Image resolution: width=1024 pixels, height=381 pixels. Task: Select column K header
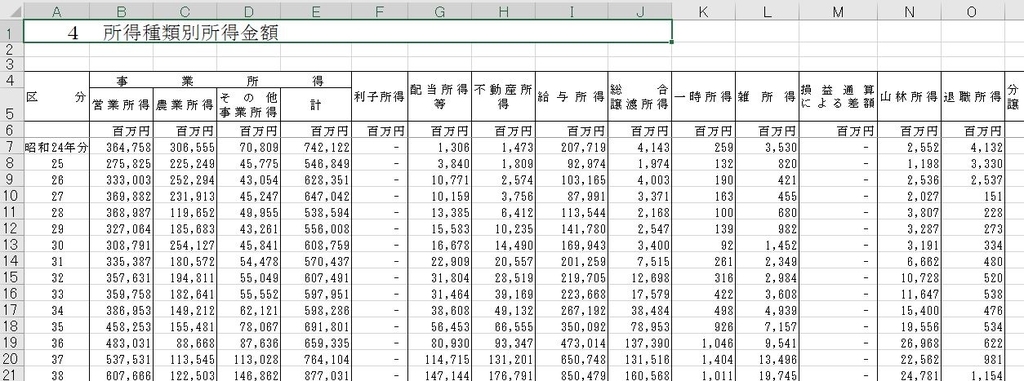[x=703, y=11]
